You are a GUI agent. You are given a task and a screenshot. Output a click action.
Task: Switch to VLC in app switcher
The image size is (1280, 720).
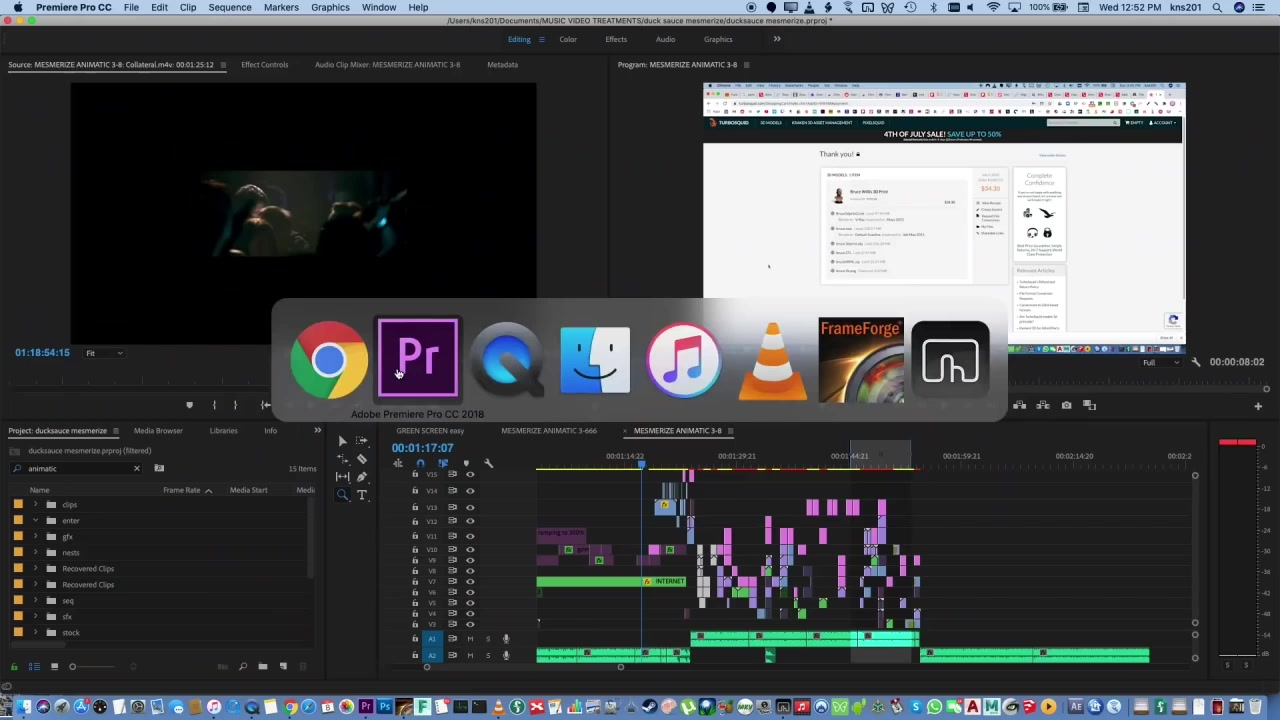point(772,359)
